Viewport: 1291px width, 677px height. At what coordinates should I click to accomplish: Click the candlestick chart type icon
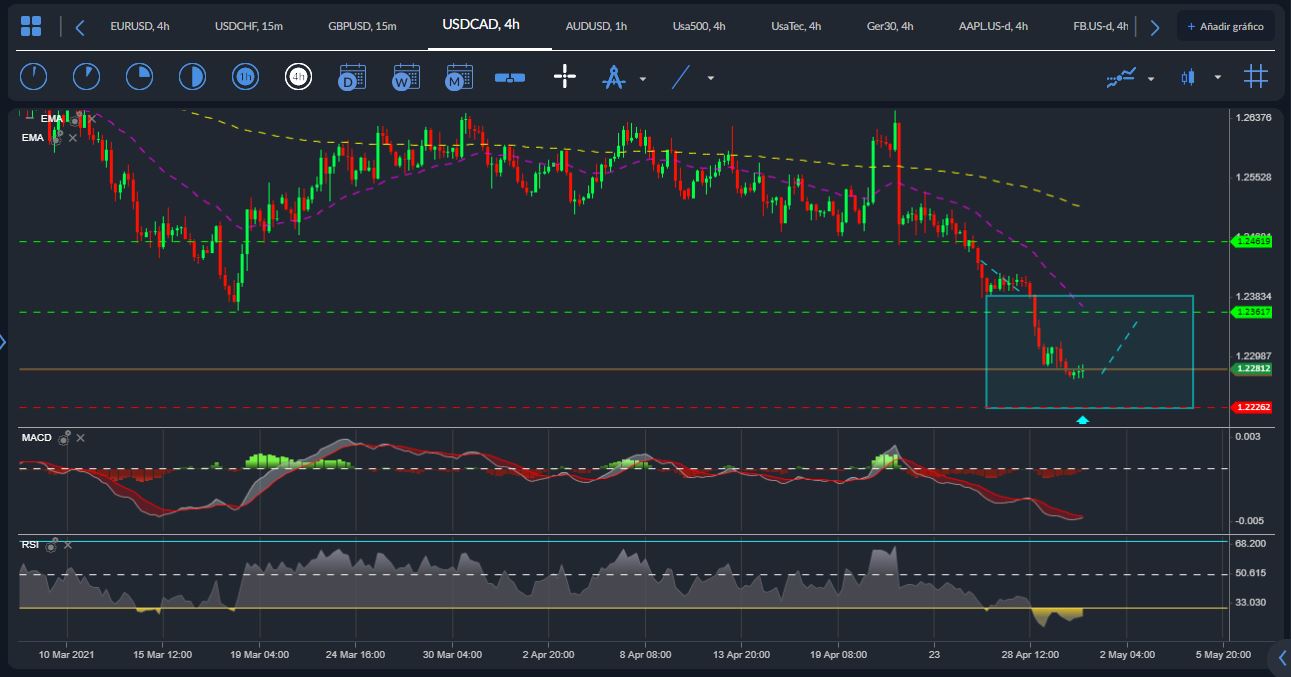tap(1188, 77)
